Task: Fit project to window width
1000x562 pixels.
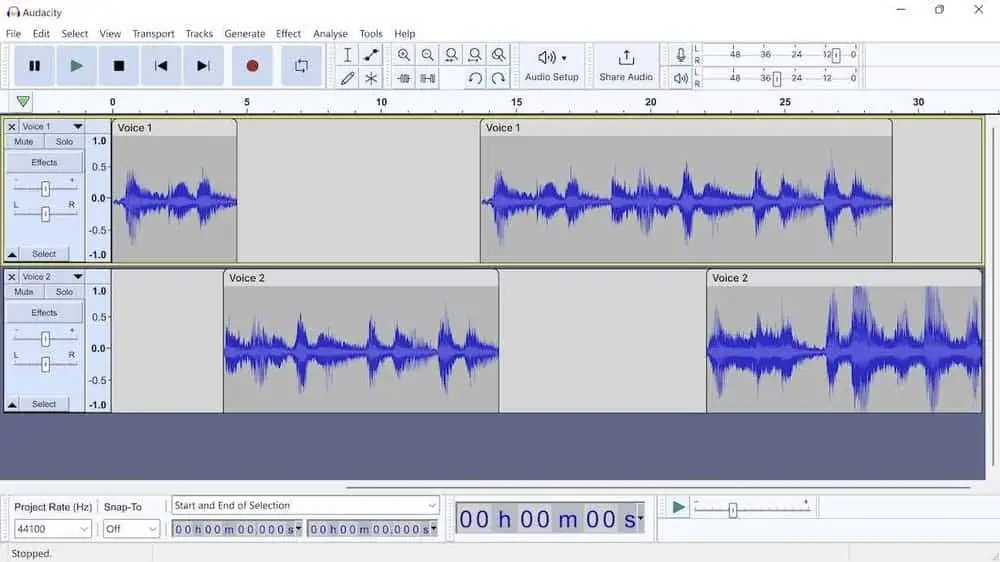Action: pos(474,55)
